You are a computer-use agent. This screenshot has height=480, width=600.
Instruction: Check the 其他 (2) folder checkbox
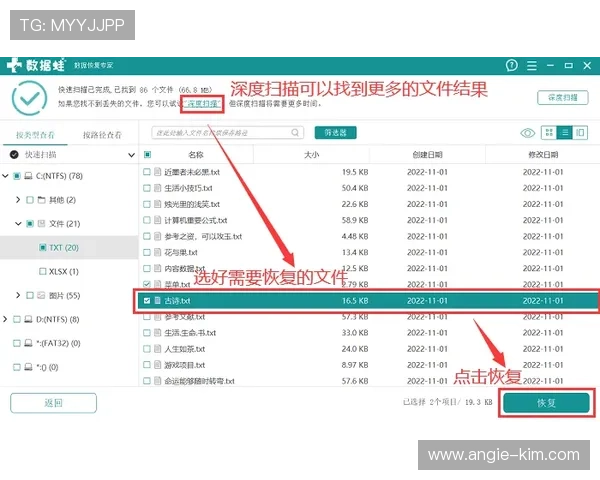pyautogui.click(x=30, y=200)
